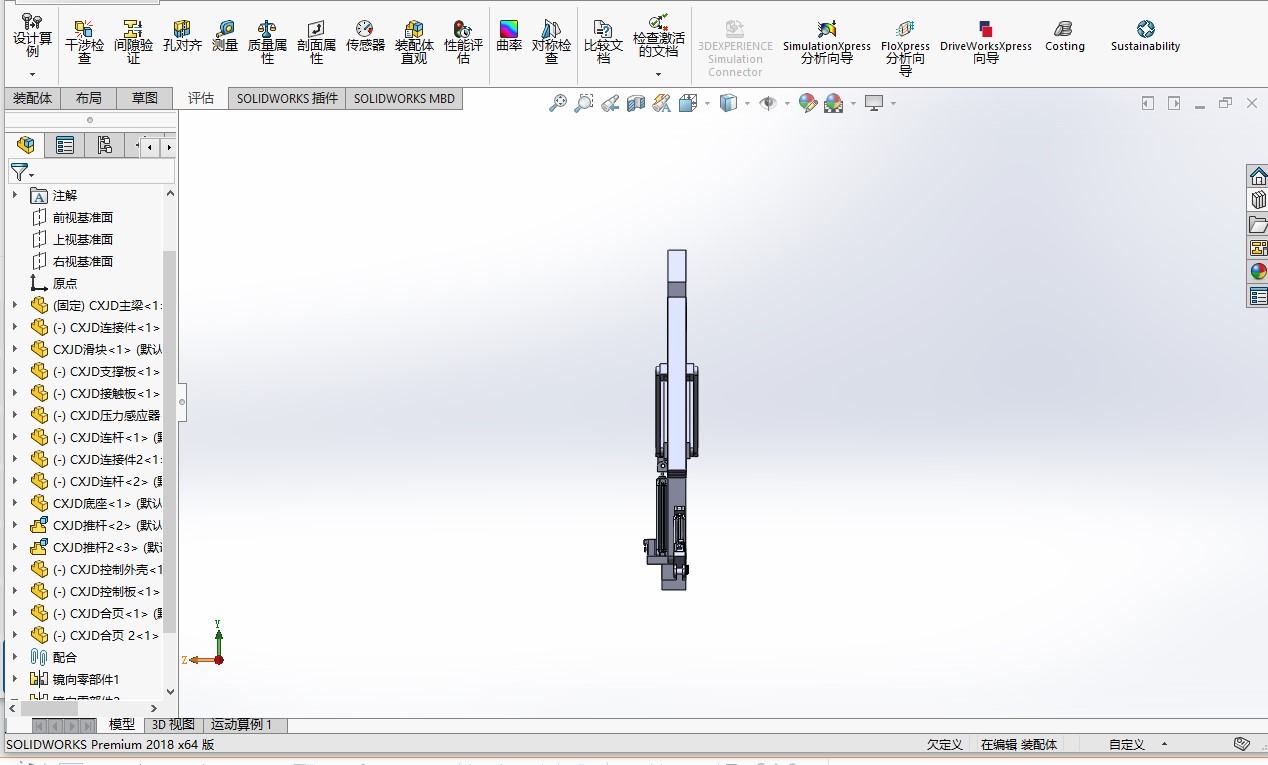The height and width of the screenshot is (765, 1268).
Task: Switch to the 装配体 tab
Action: point(33,98)
